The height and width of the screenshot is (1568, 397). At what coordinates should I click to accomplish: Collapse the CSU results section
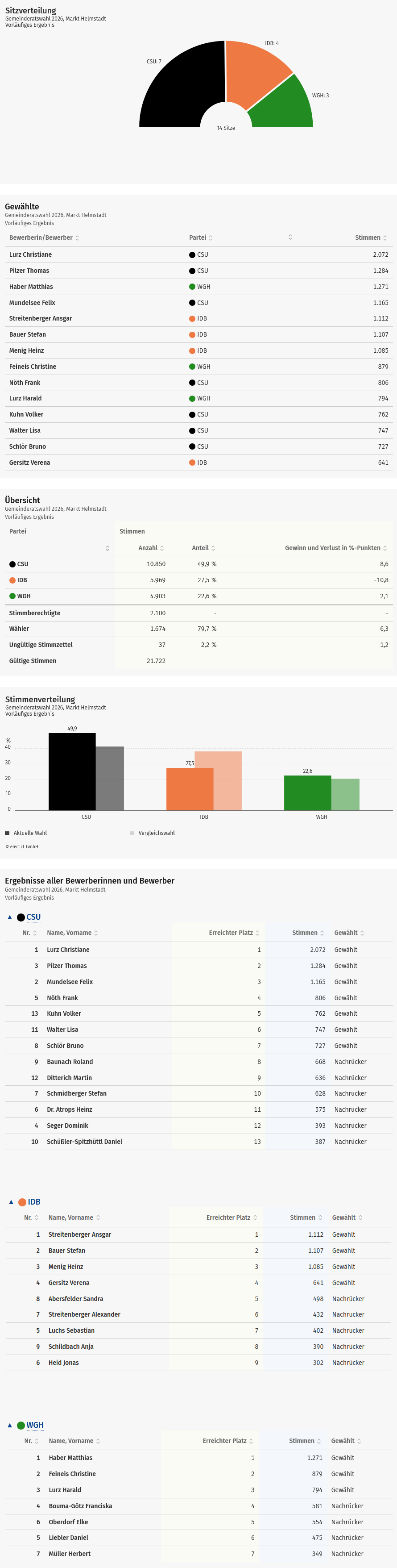(10, 917)
